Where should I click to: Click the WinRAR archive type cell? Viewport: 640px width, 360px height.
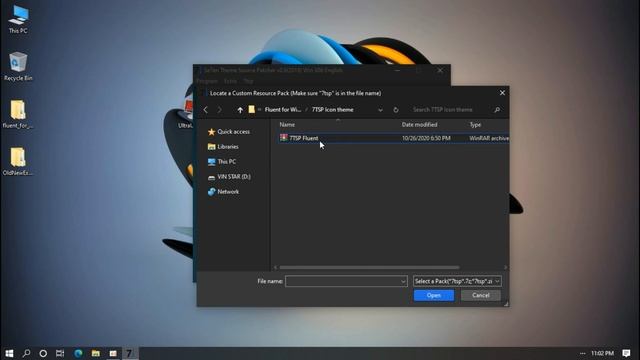tap(489, 138)
